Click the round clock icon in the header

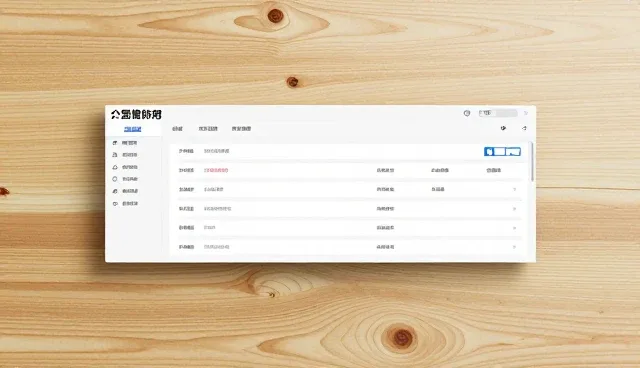[x=467, y=113]
